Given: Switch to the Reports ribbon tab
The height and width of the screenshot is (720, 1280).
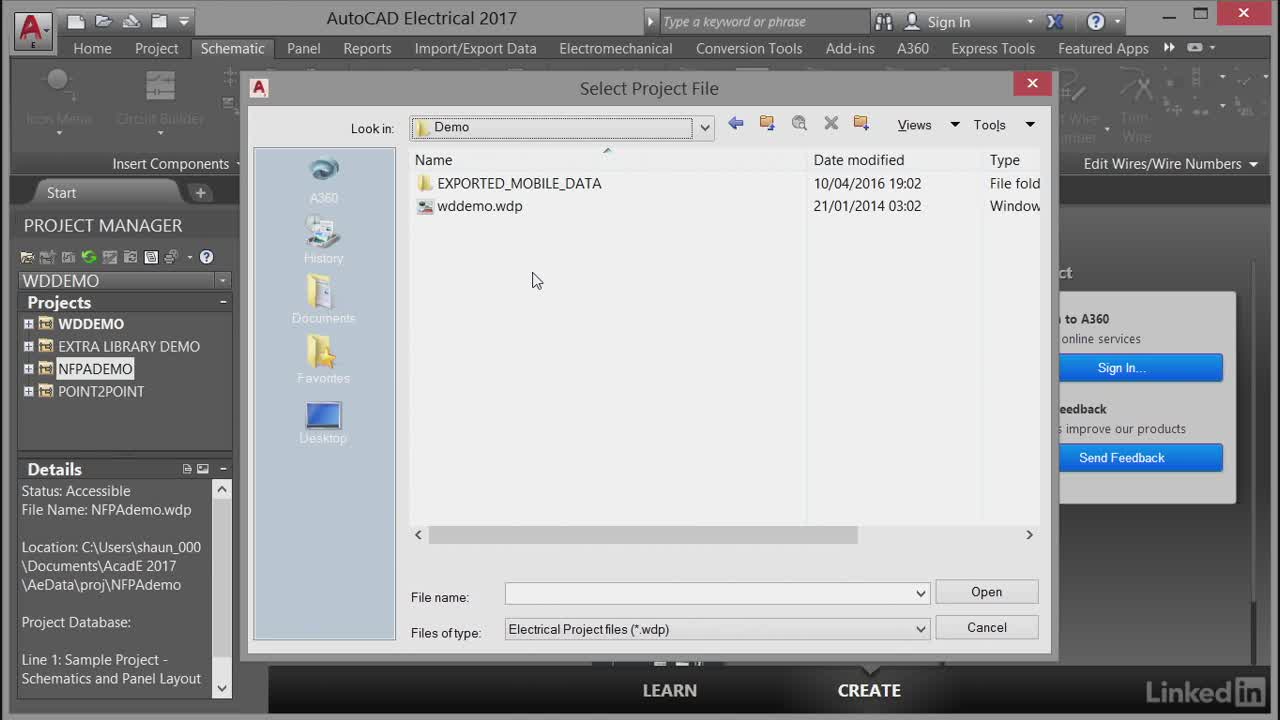Looking at the screenshot, I should (x=367, y=48).
